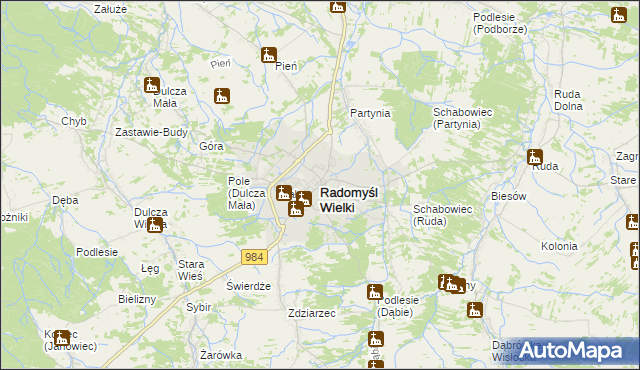Select the Świerdże label

pos(249,286)
